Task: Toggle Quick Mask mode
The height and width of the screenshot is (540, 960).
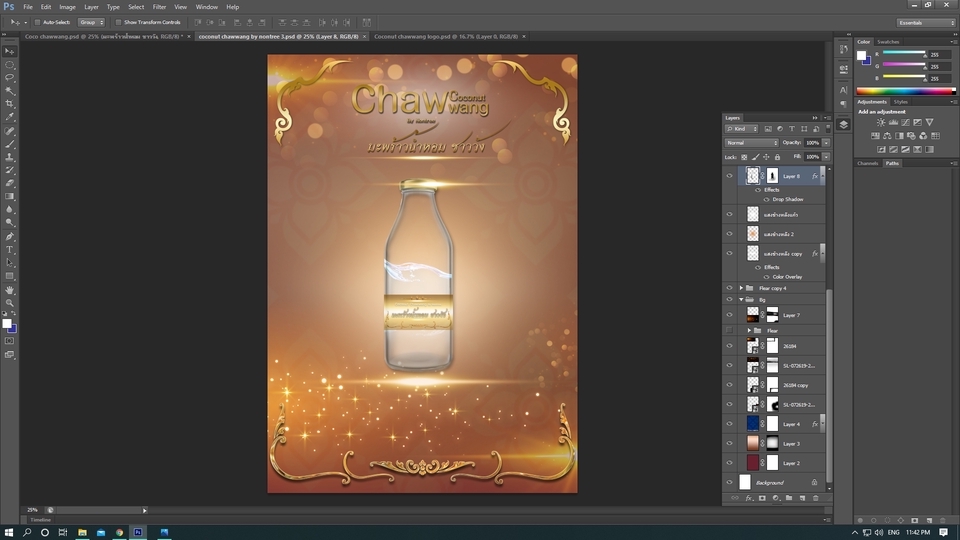Action: point(9,341)
